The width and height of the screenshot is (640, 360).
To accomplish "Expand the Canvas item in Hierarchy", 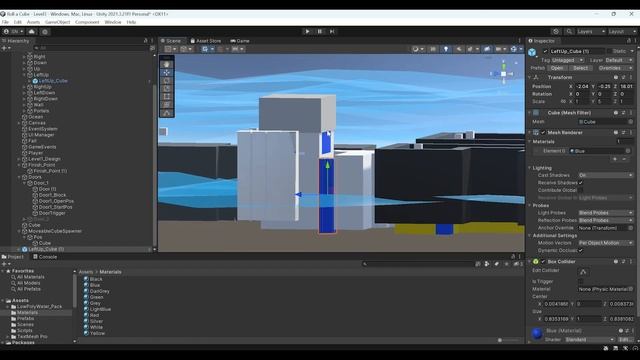I will (19, 123).
